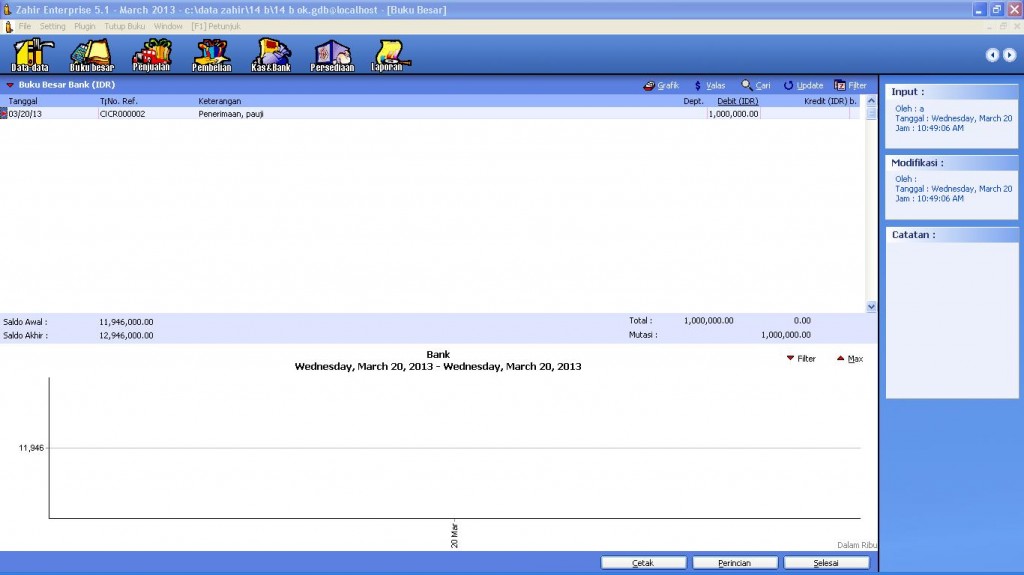The width and height of the screenshot is (1024, 575).
Task: Click the Perincian button
Action: tap(735, 563)
